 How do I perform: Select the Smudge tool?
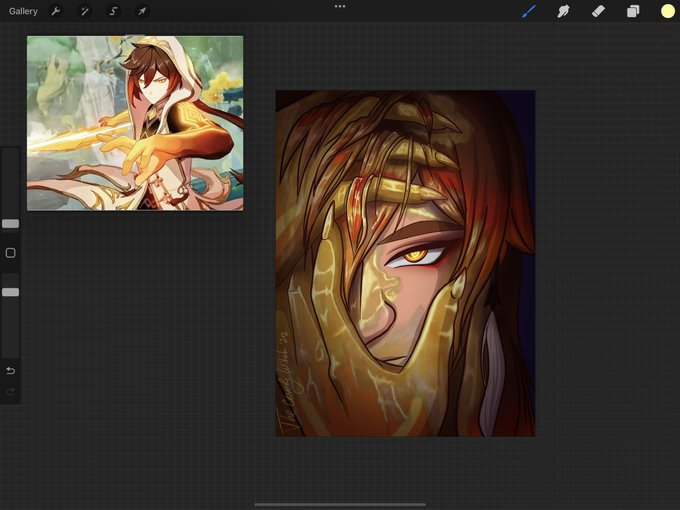point(563,11)
